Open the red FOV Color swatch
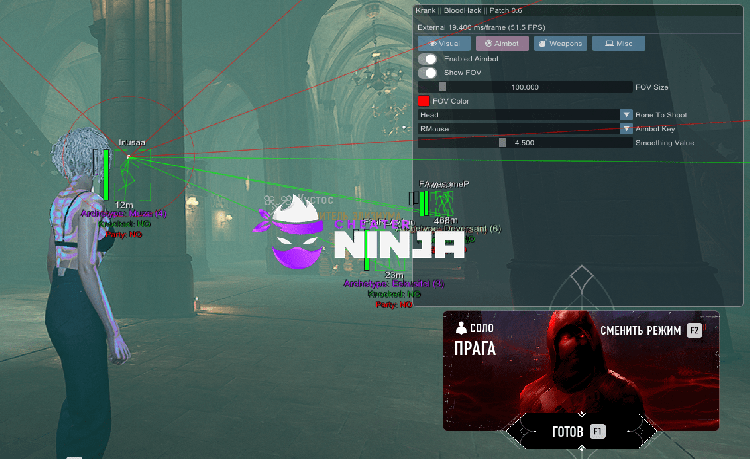 point(423,101)
